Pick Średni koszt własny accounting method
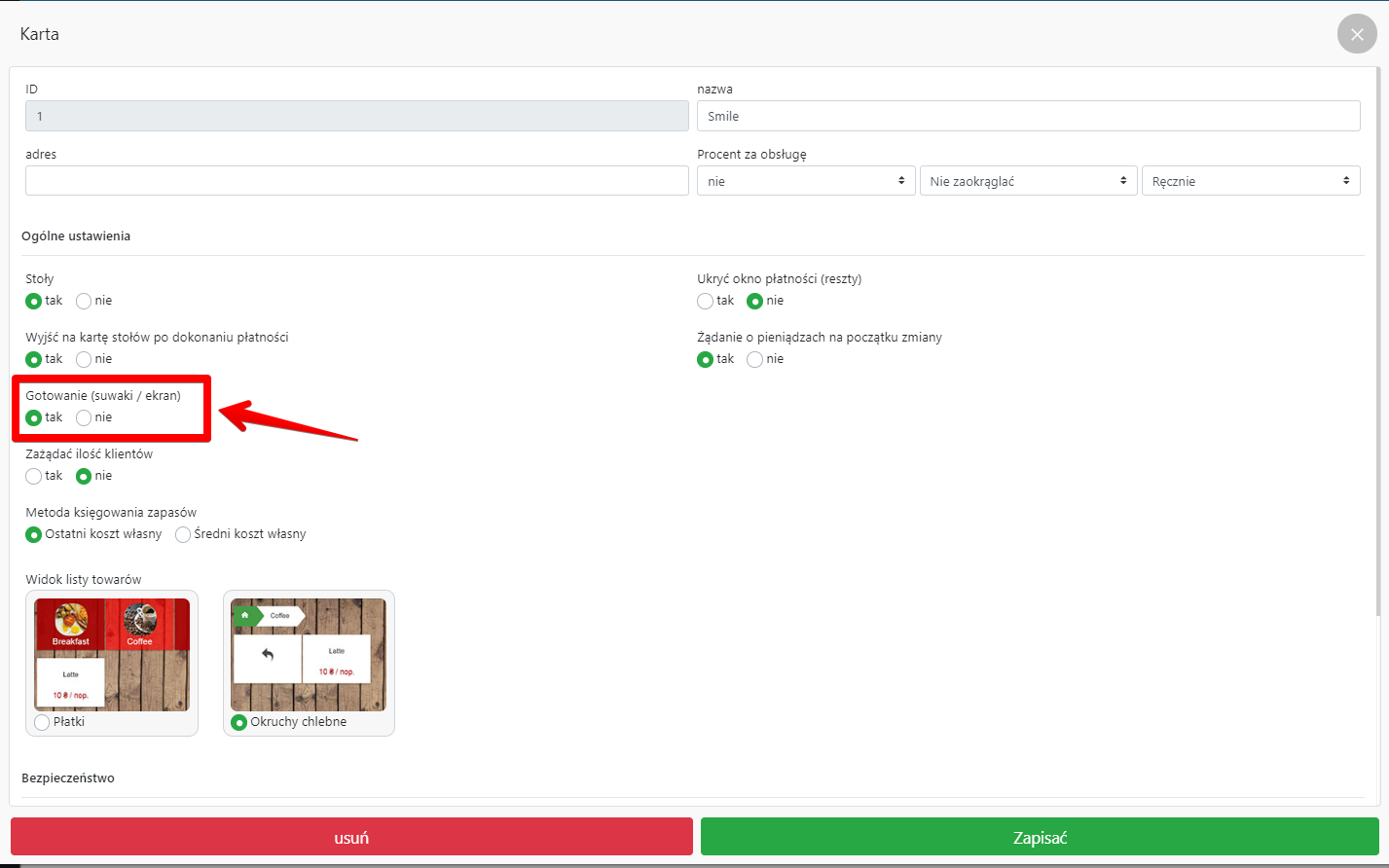The height and width of the screenshot is (868, 1389). (183, 534)
